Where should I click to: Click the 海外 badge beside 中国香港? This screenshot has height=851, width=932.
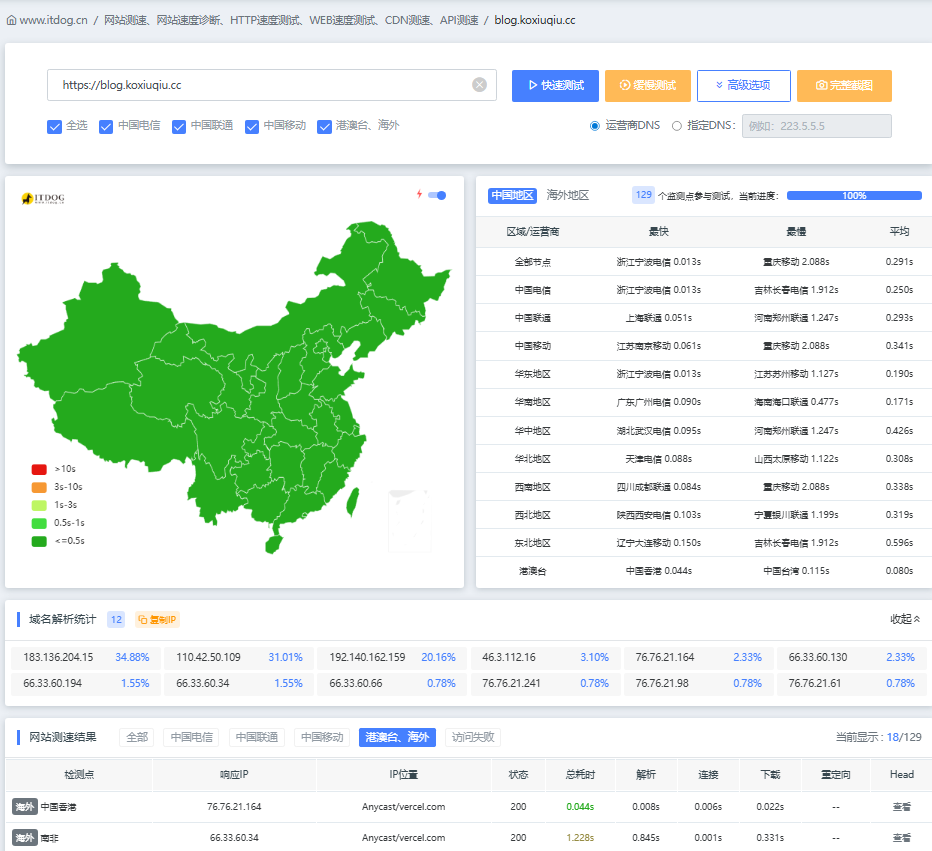[25, 807]
